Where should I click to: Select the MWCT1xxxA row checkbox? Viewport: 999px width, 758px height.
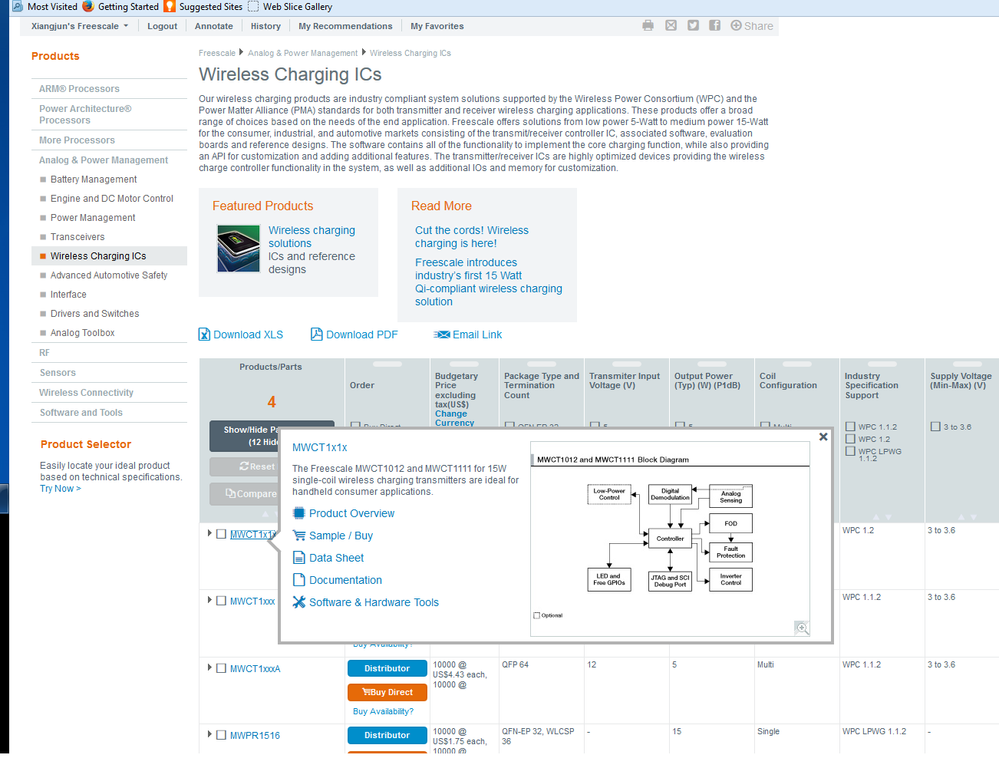[x=221, y=668]
